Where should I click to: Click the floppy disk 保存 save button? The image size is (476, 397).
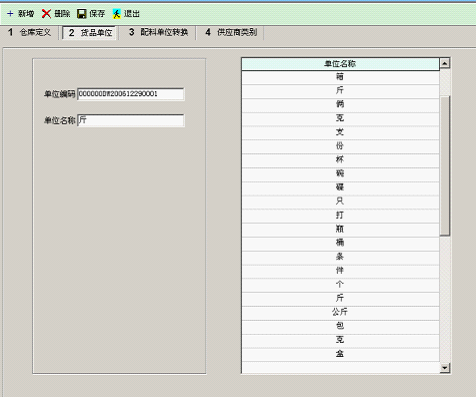click(91, 14)
